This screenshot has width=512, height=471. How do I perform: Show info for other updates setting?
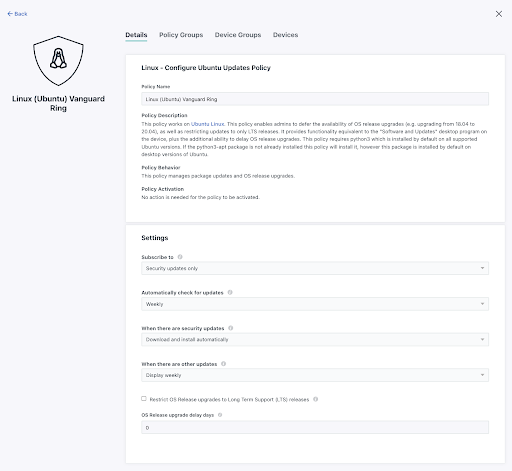(224, 364)
